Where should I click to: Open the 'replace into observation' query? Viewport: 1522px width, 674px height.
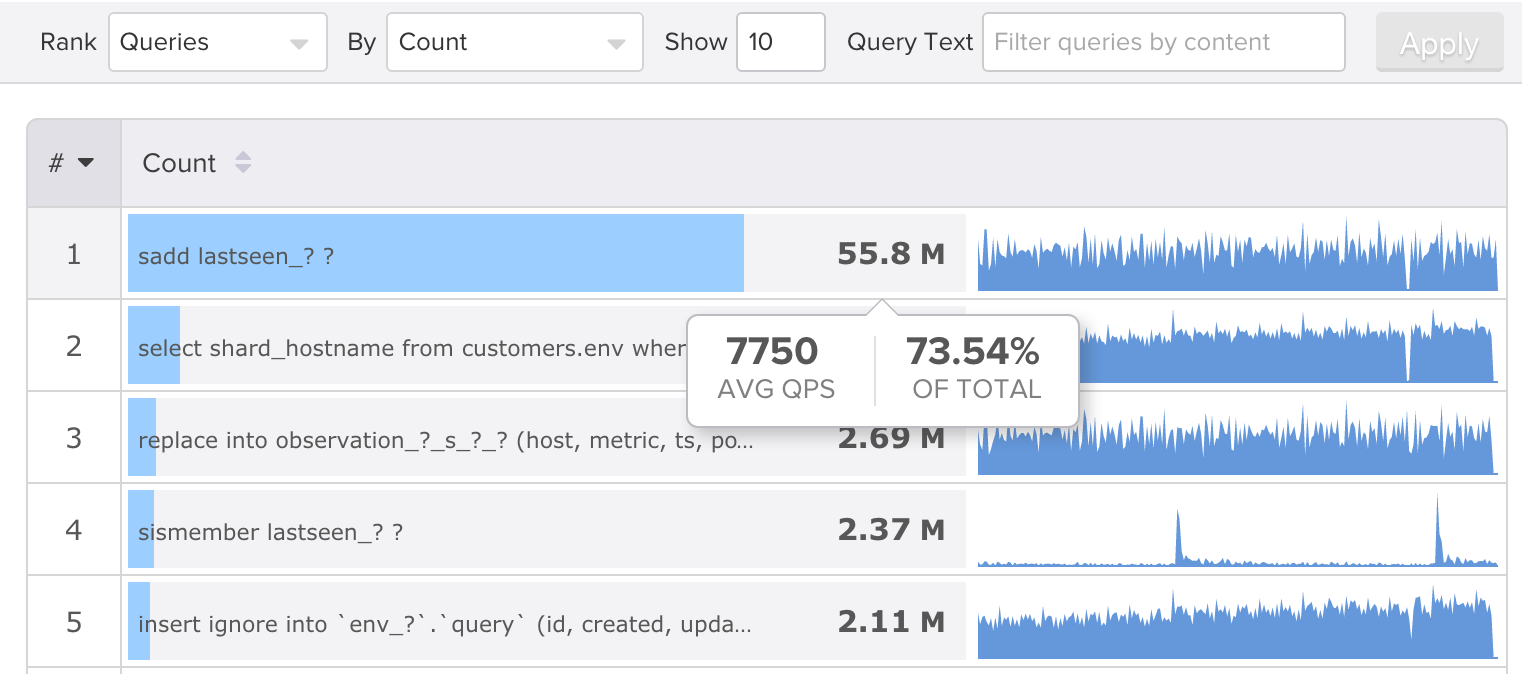[x=445, y=441]
